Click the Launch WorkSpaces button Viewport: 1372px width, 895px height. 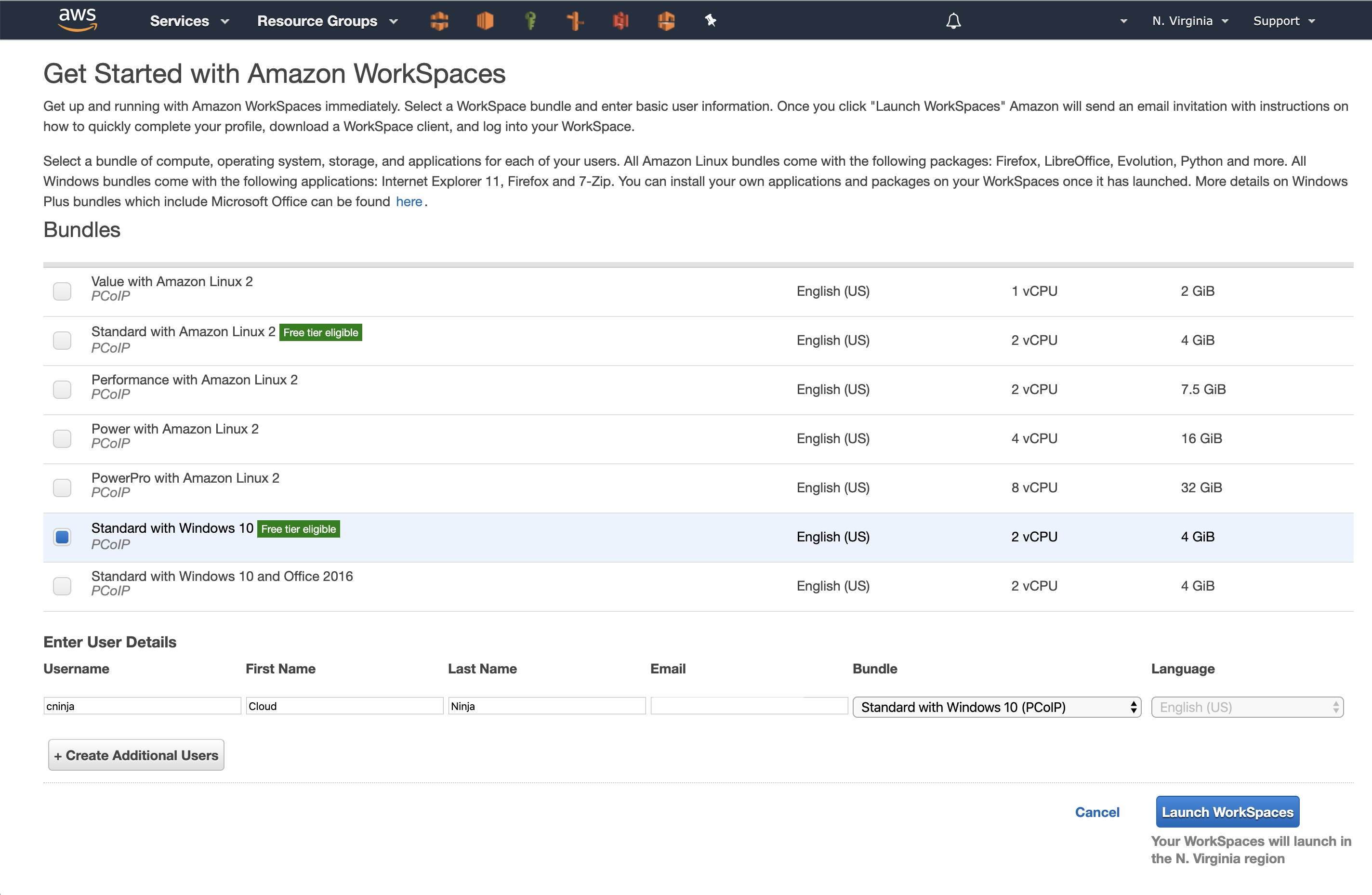pos(1227,812)
